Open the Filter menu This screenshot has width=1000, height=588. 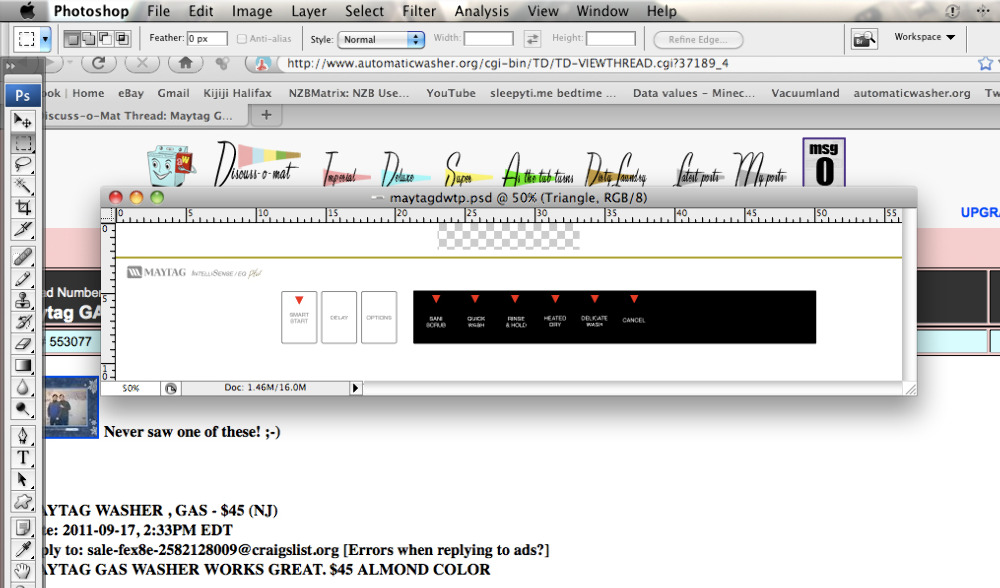419,11
